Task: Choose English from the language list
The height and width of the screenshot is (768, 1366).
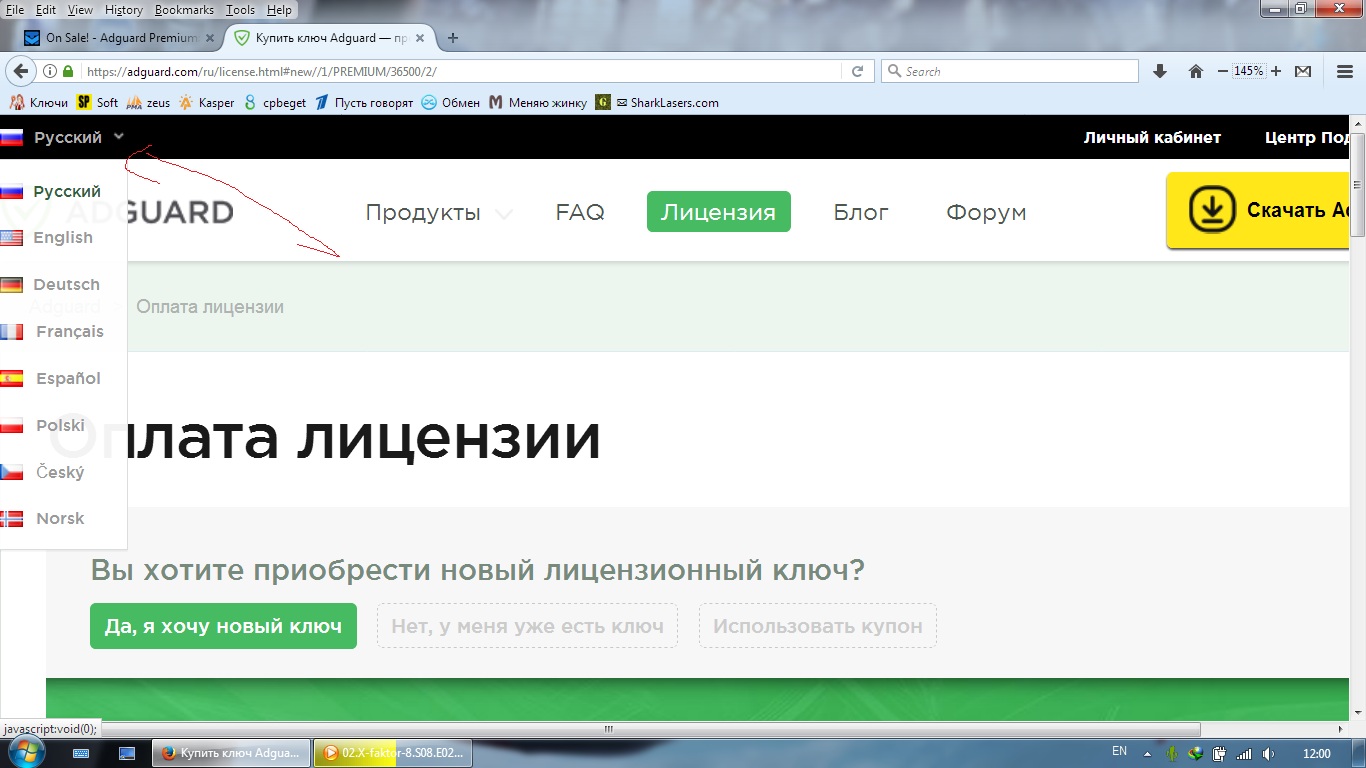Action: 62,238
